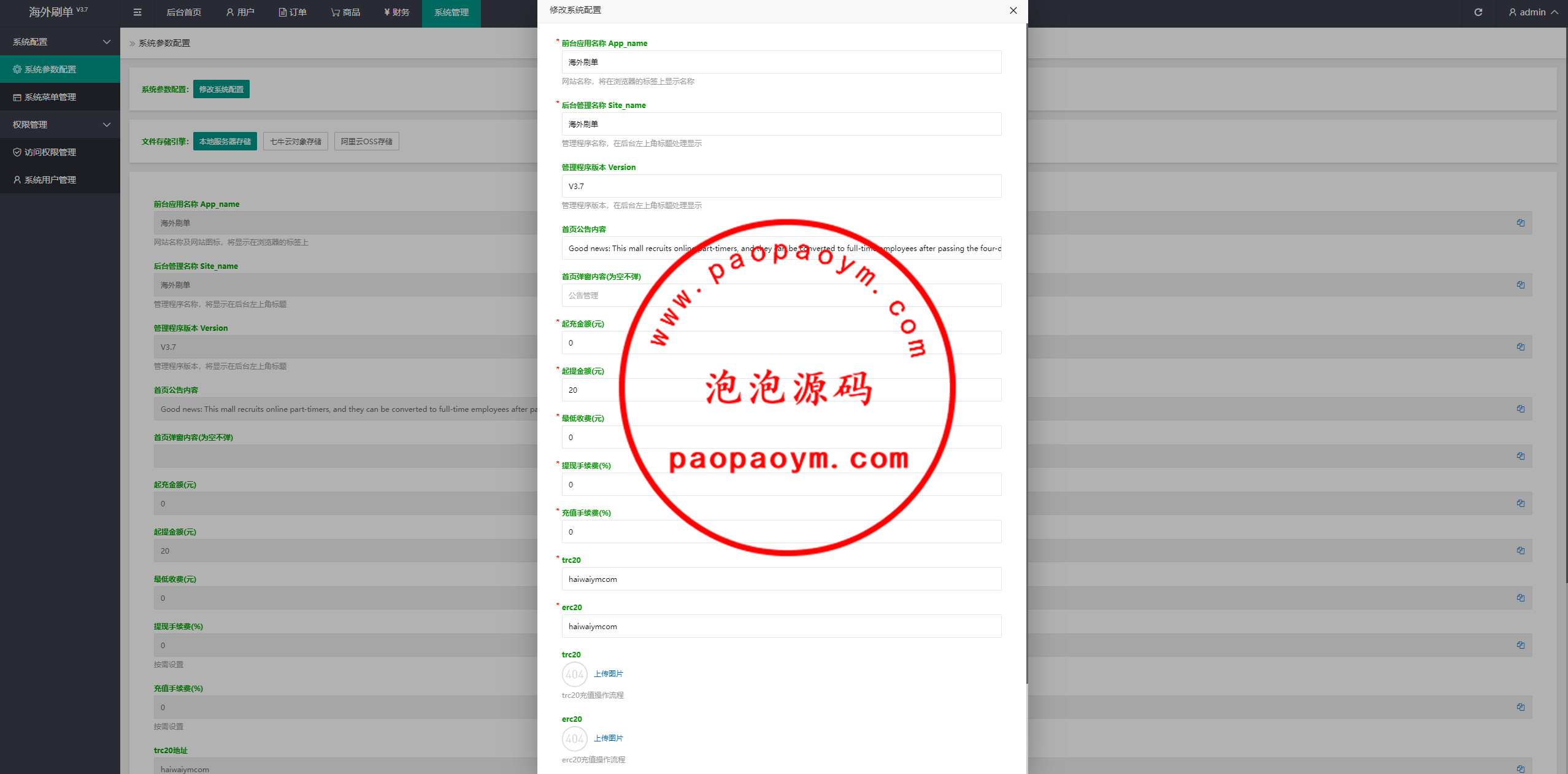Focus the 首页公告内容 input in dialog

pyautogui.click(x=782, y=248)
